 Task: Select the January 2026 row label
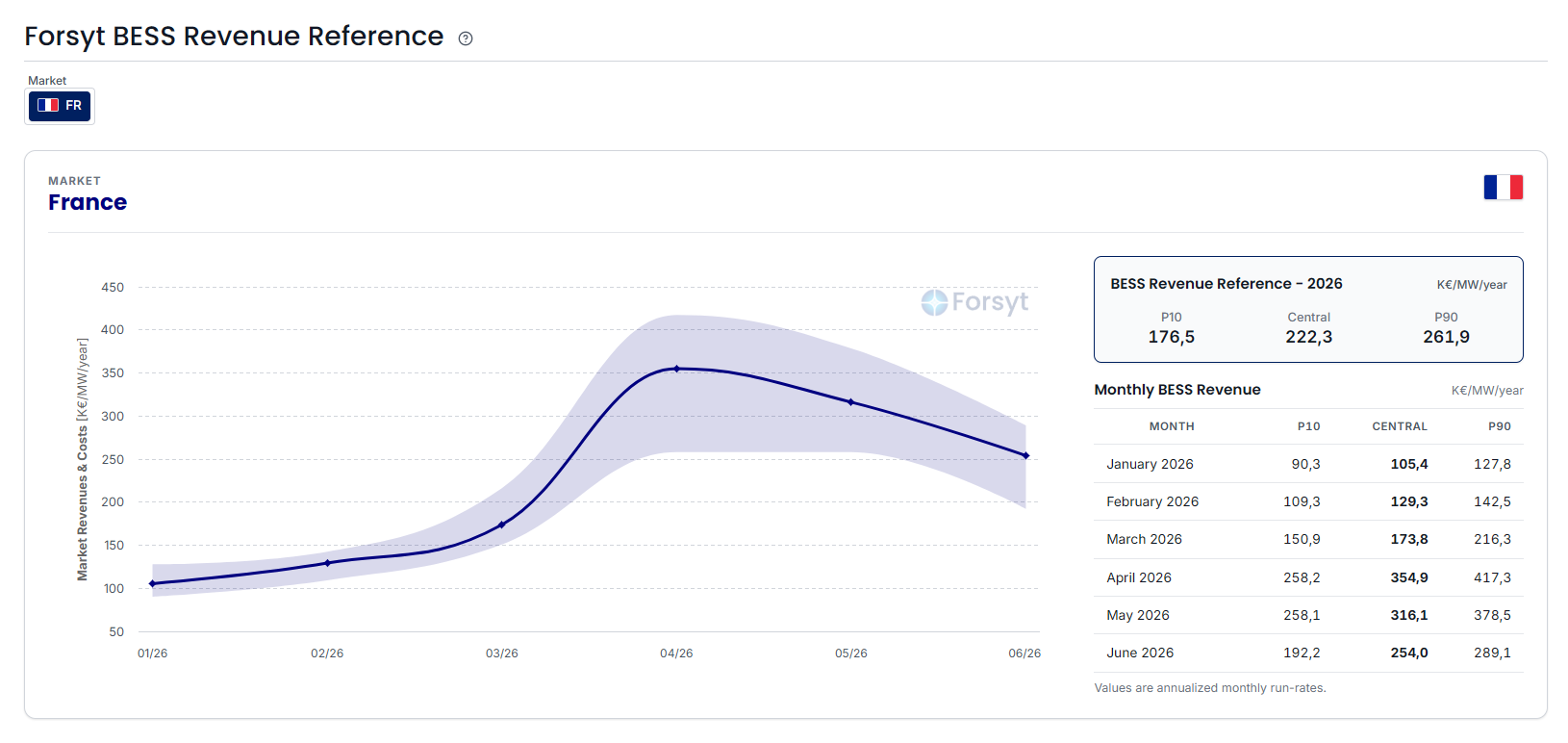coord(1150,464)
